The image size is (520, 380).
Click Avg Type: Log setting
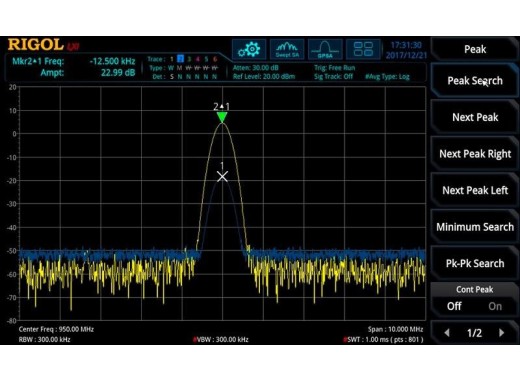pyautogui.click(x=387, y=77)
